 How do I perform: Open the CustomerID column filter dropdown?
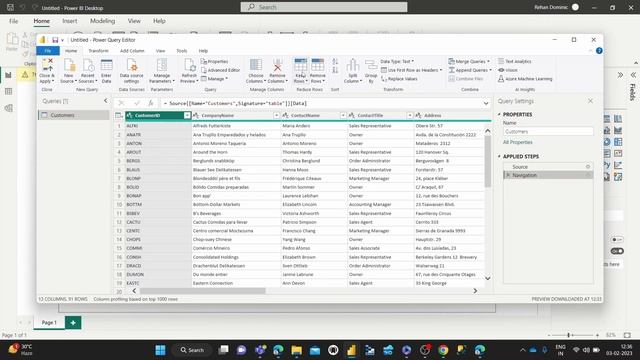187,116
